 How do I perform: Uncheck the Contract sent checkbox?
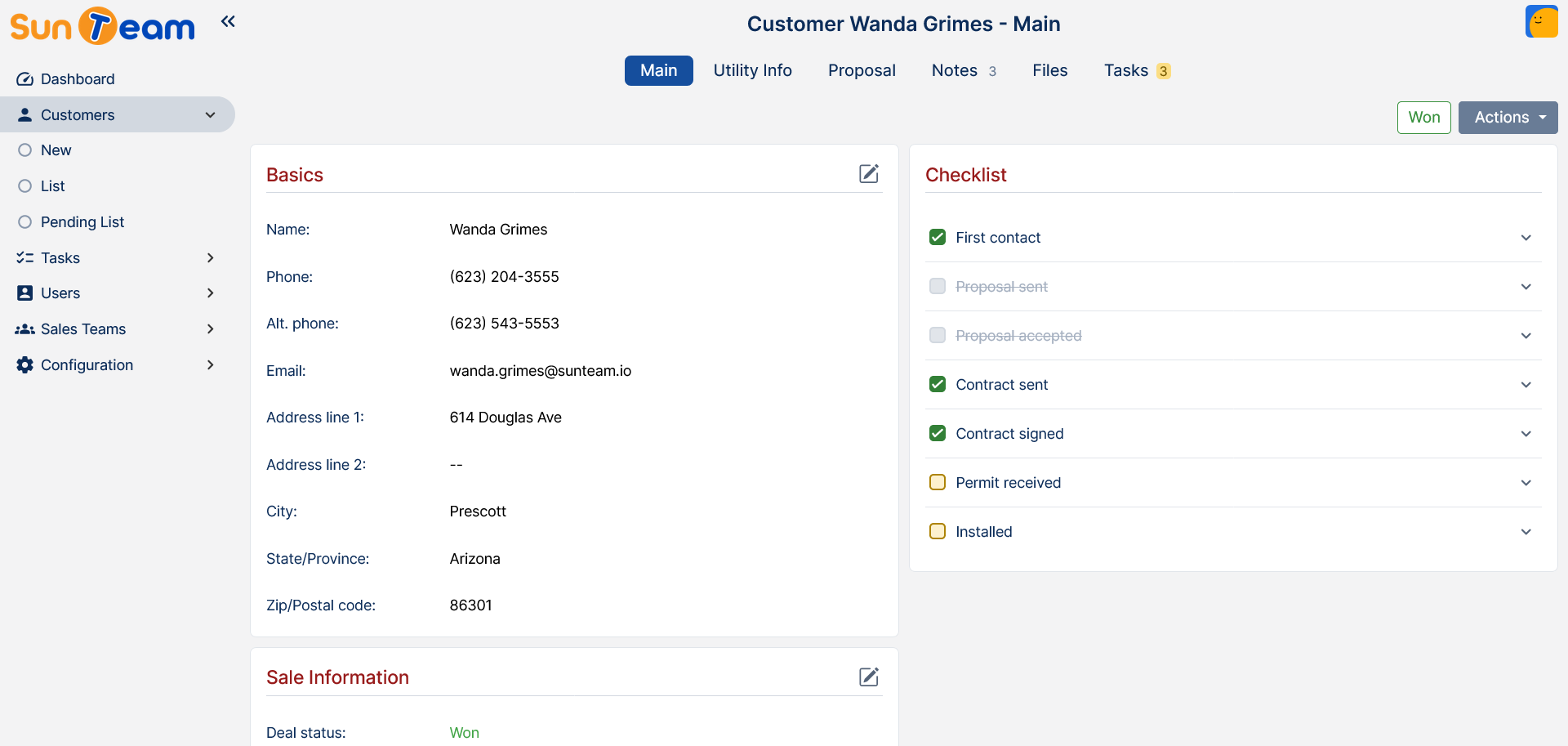tap(938, 384)
